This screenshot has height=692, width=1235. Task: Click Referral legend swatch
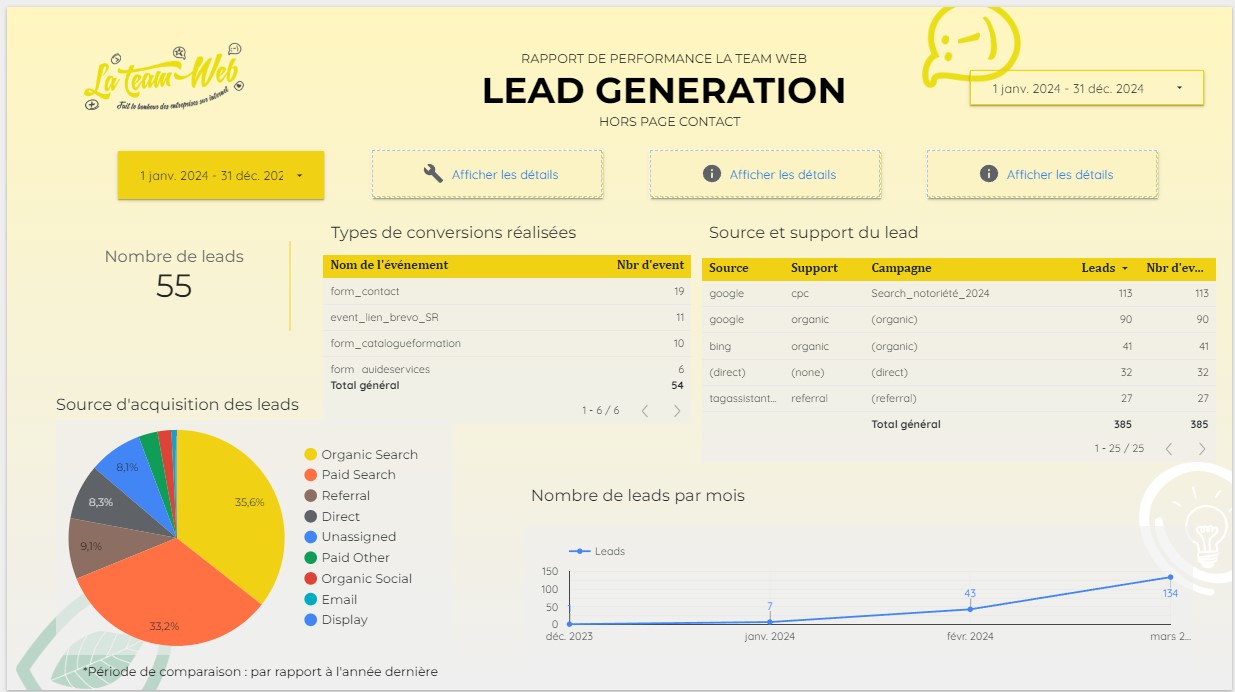tap(311, 496)
